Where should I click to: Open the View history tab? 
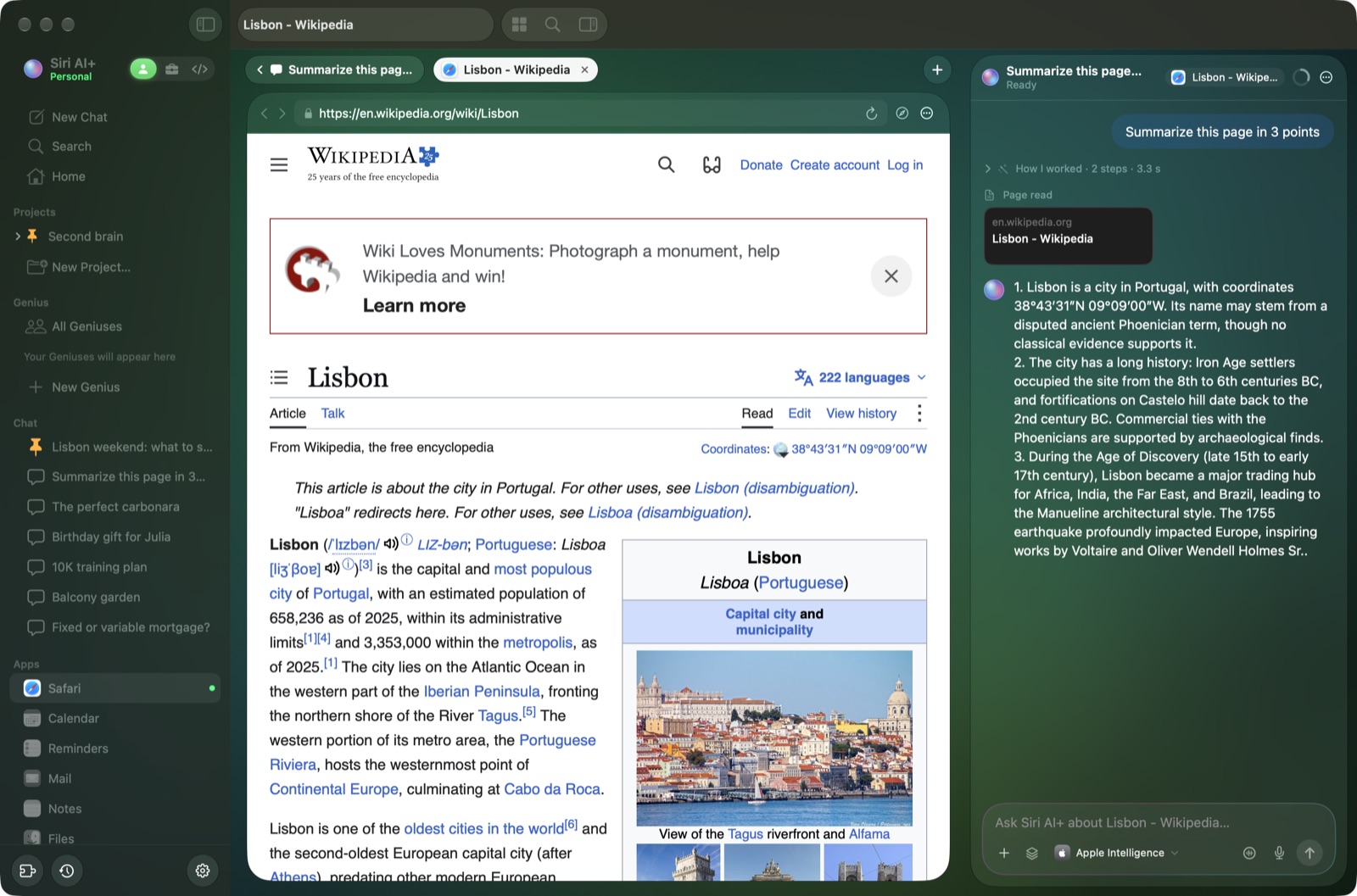click(861, 414)
